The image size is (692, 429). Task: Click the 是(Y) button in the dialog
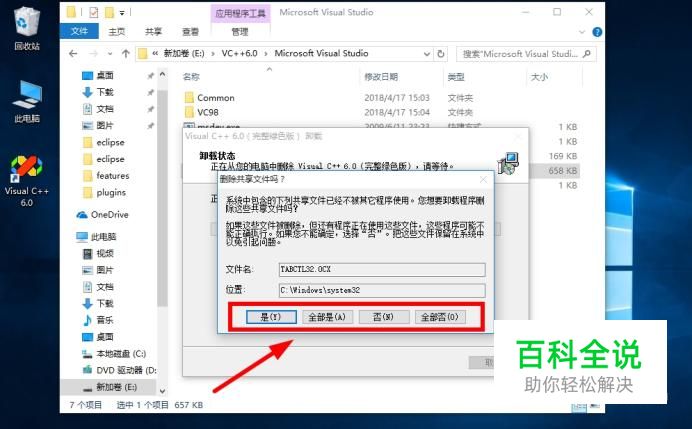coord(271,317)
